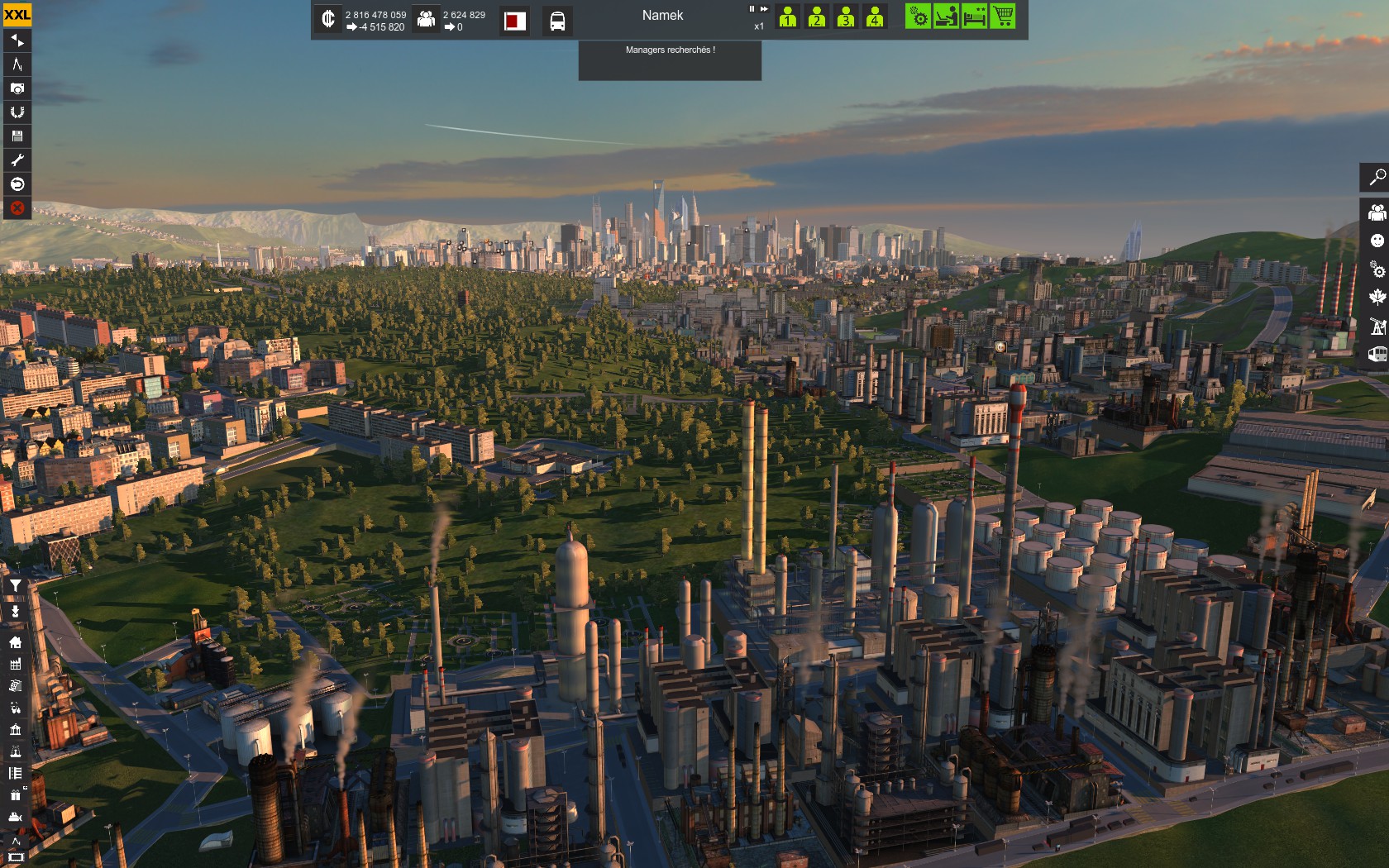Select green worker class 4 icon
This screenshot has width=1389, height=868.
point(875,17)
